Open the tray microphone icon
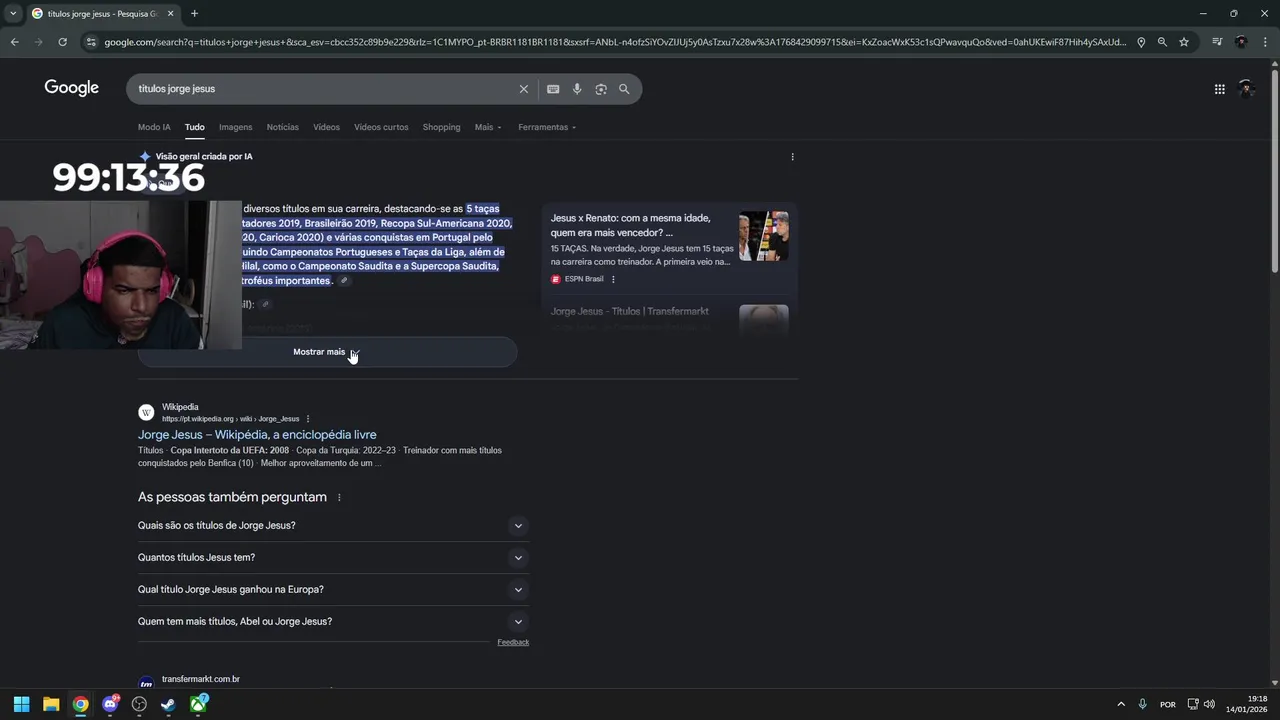 click(1142, 704)
